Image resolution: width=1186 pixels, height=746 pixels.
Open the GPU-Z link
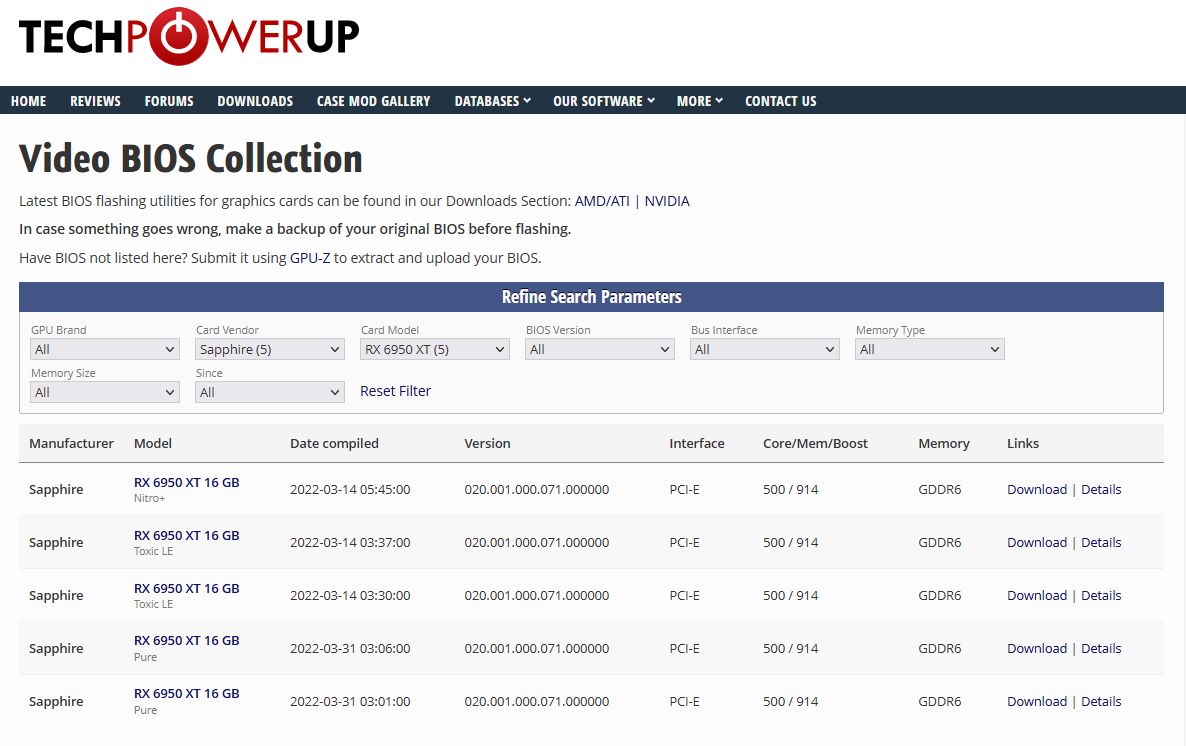(x=310, y=258)
